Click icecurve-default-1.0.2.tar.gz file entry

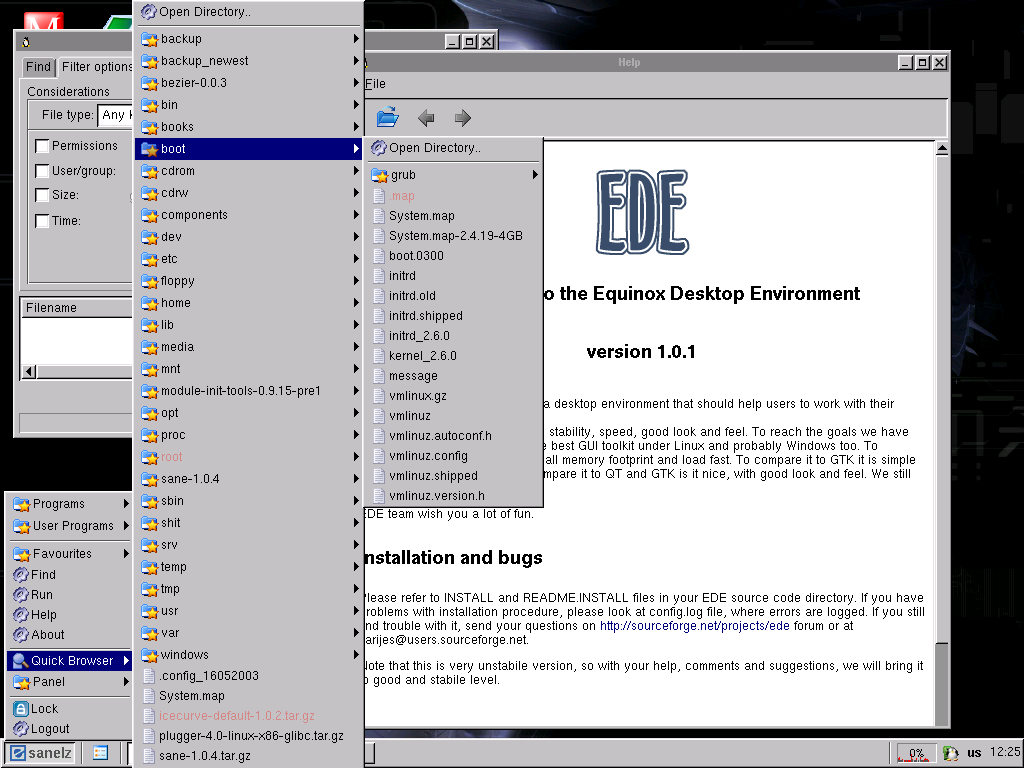pos(249,716)
